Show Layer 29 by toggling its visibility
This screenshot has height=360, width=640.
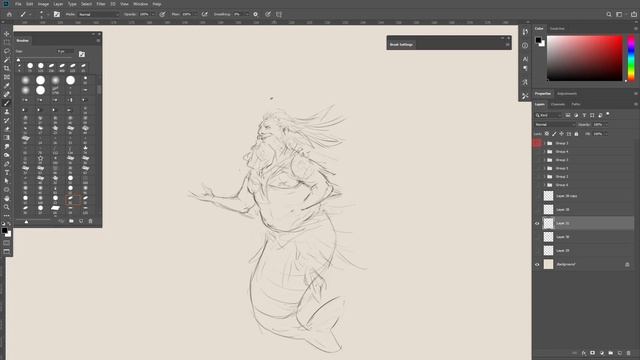pos(537,251)
